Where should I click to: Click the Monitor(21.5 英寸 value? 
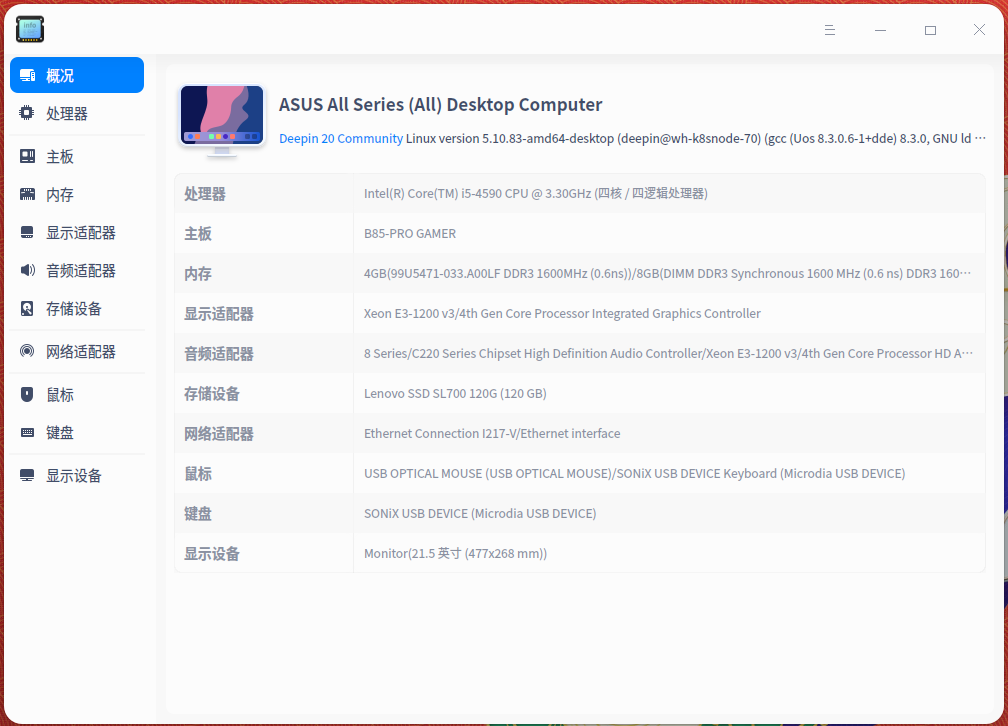click(x=455, y=553)
